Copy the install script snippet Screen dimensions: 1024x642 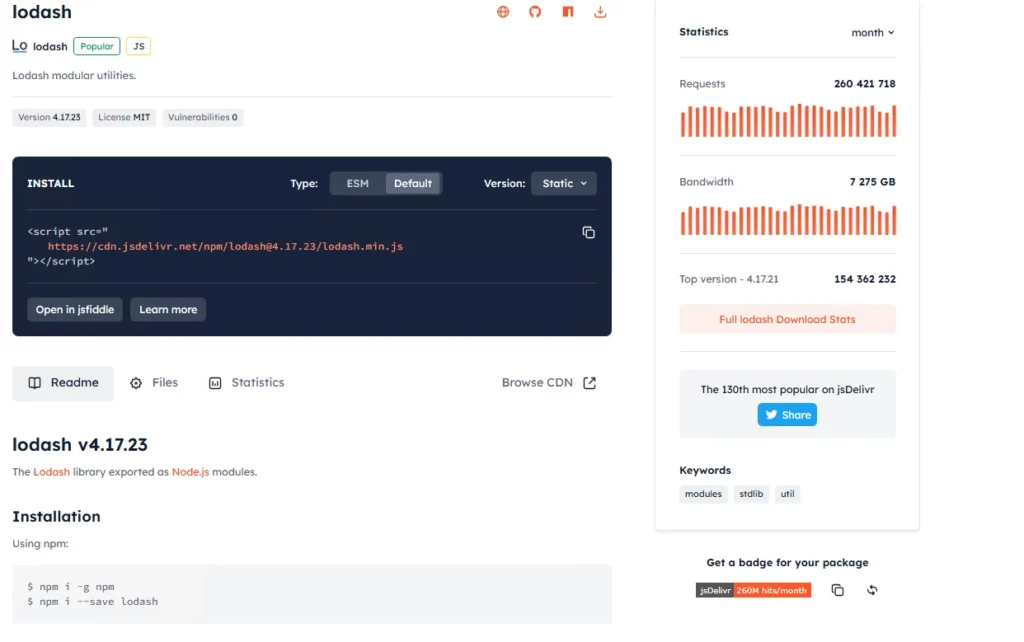588,232
